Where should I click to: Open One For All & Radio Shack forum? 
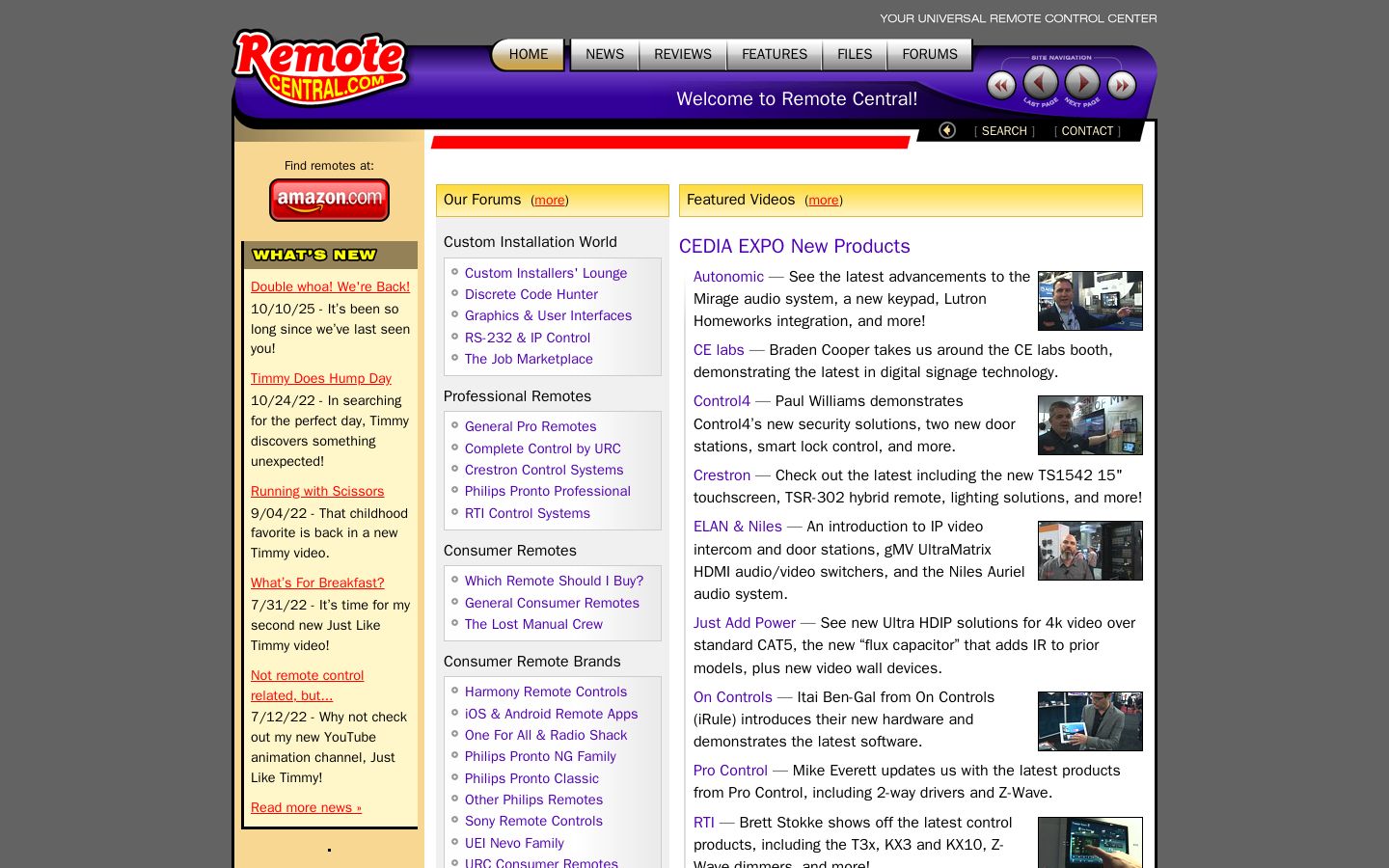[546, 735]
